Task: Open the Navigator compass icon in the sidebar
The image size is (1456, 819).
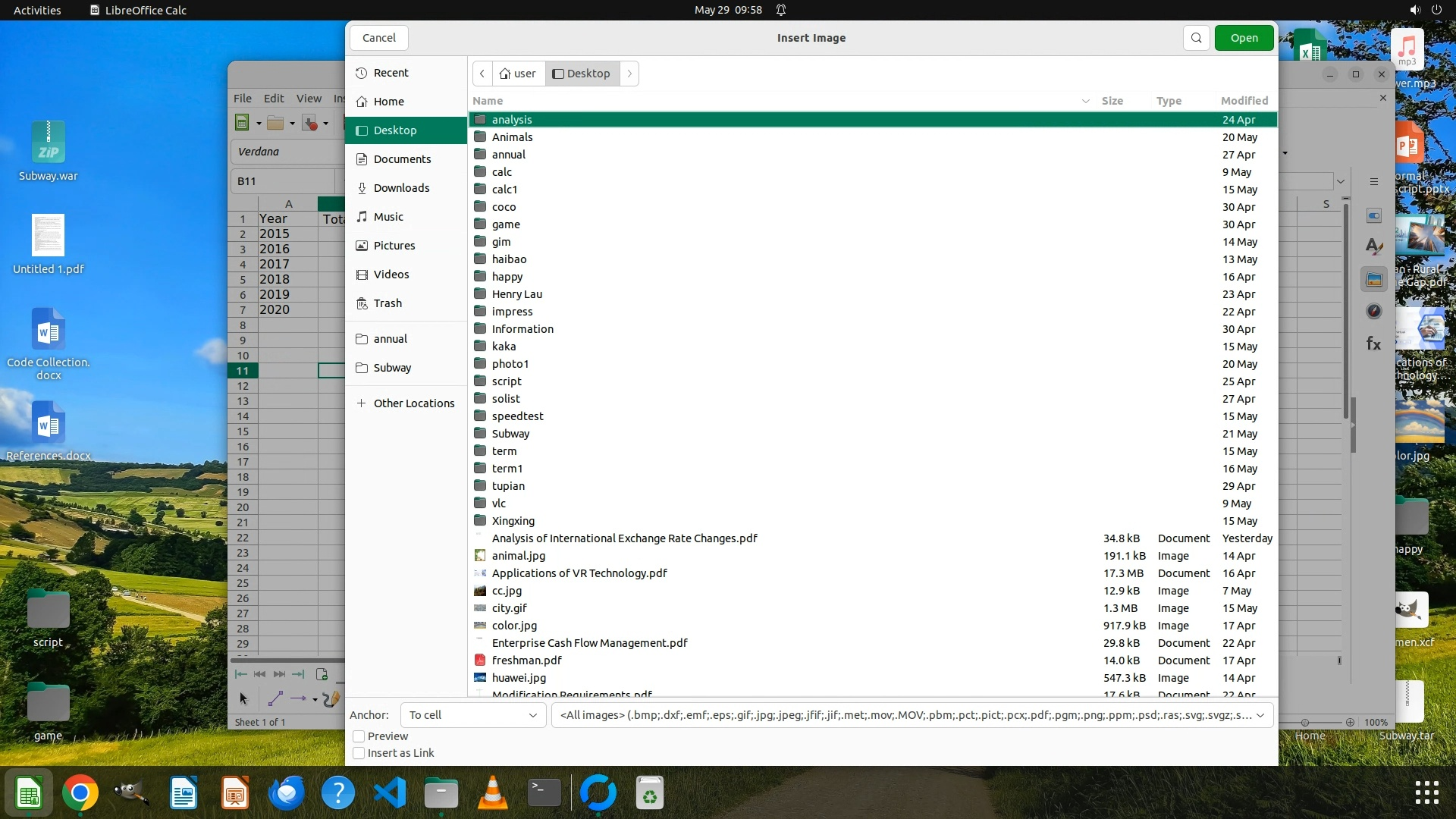Action: click(x=1374, y=312)
